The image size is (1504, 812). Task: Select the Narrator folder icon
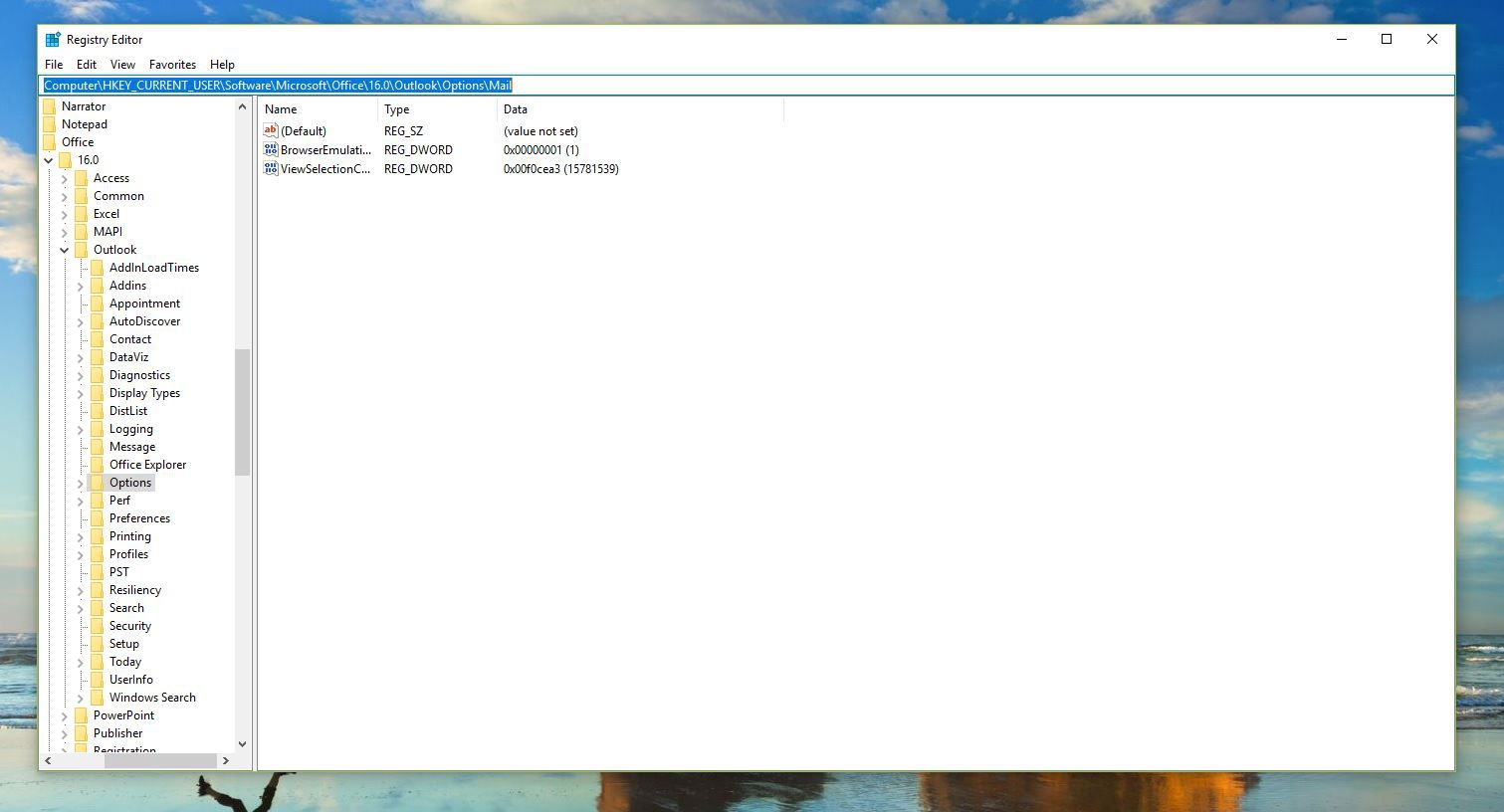coord(49,106)
